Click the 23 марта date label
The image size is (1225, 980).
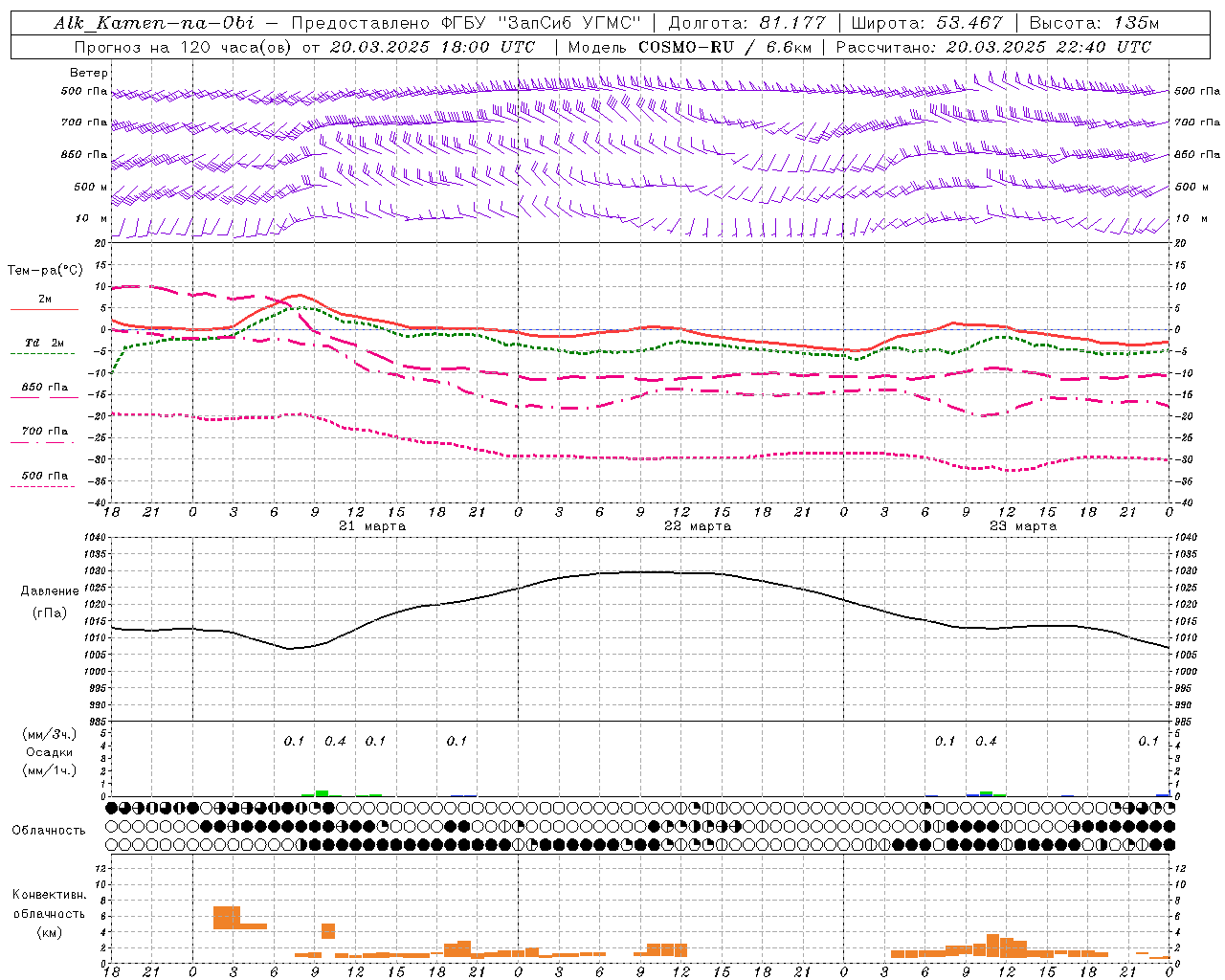1023,526
